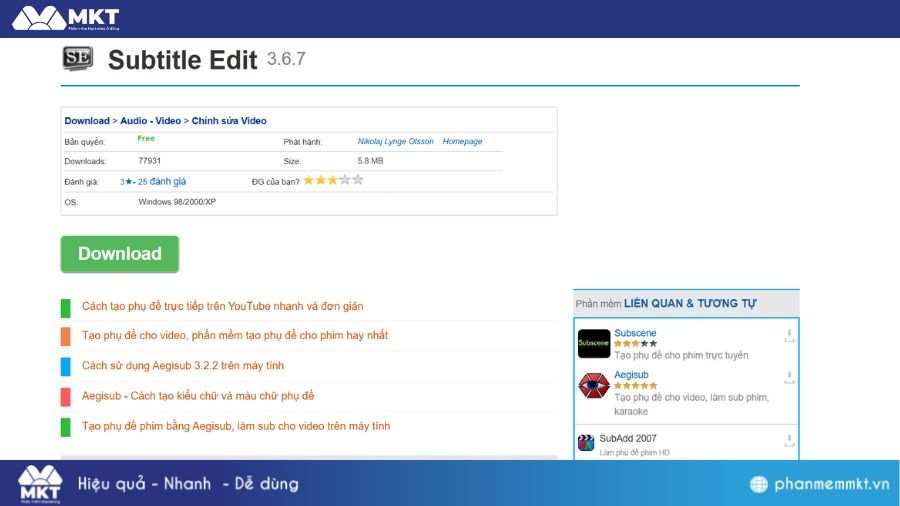Image resolution: width=900 pixels, height=506 pixels.
Task: Download Subscene via its arrow icon
Action: coord(789,336)
